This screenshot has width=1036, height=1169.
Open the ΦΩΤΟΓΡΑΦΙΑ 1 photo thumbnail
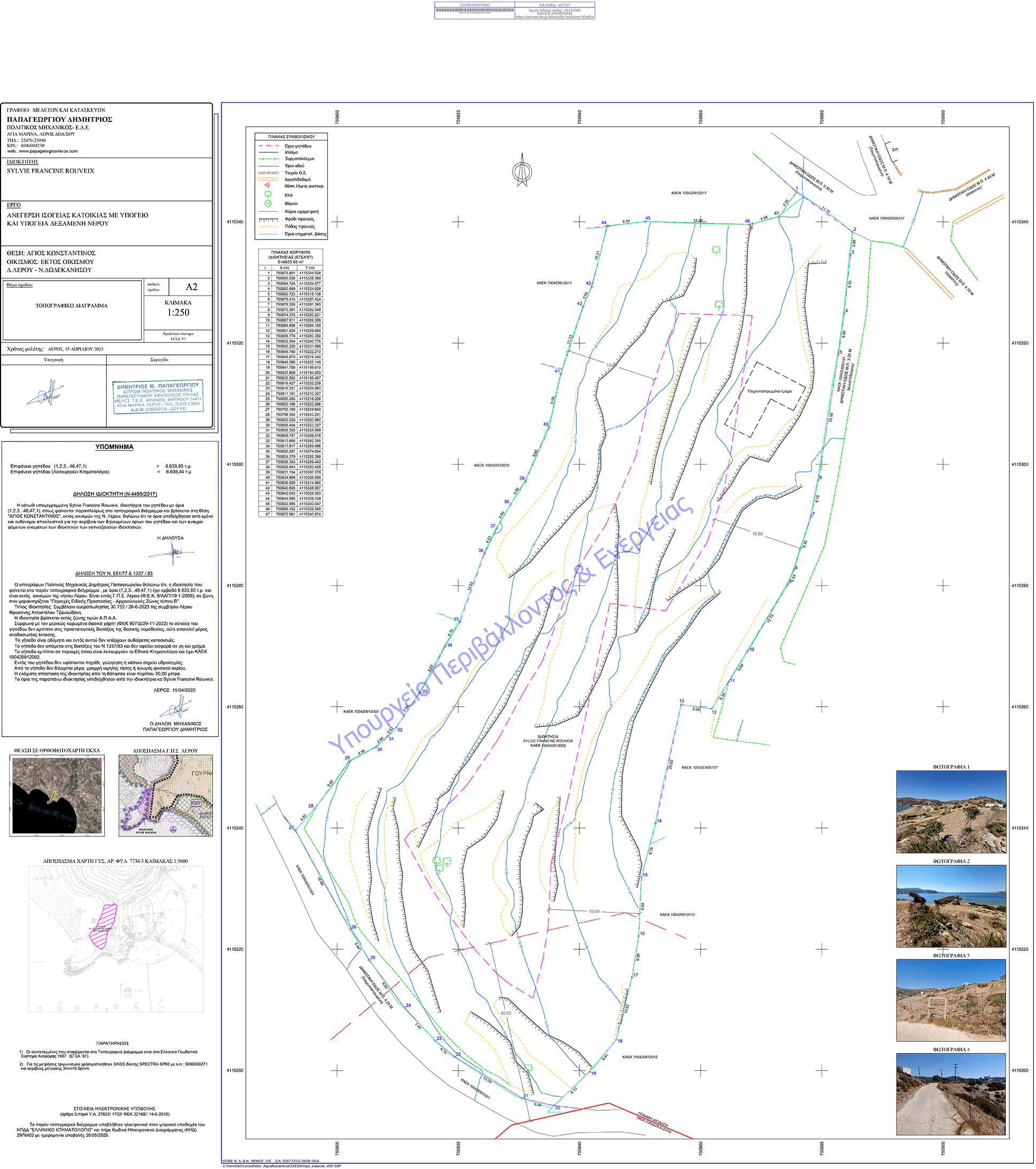pyautogui.click(x=951, y=811)
